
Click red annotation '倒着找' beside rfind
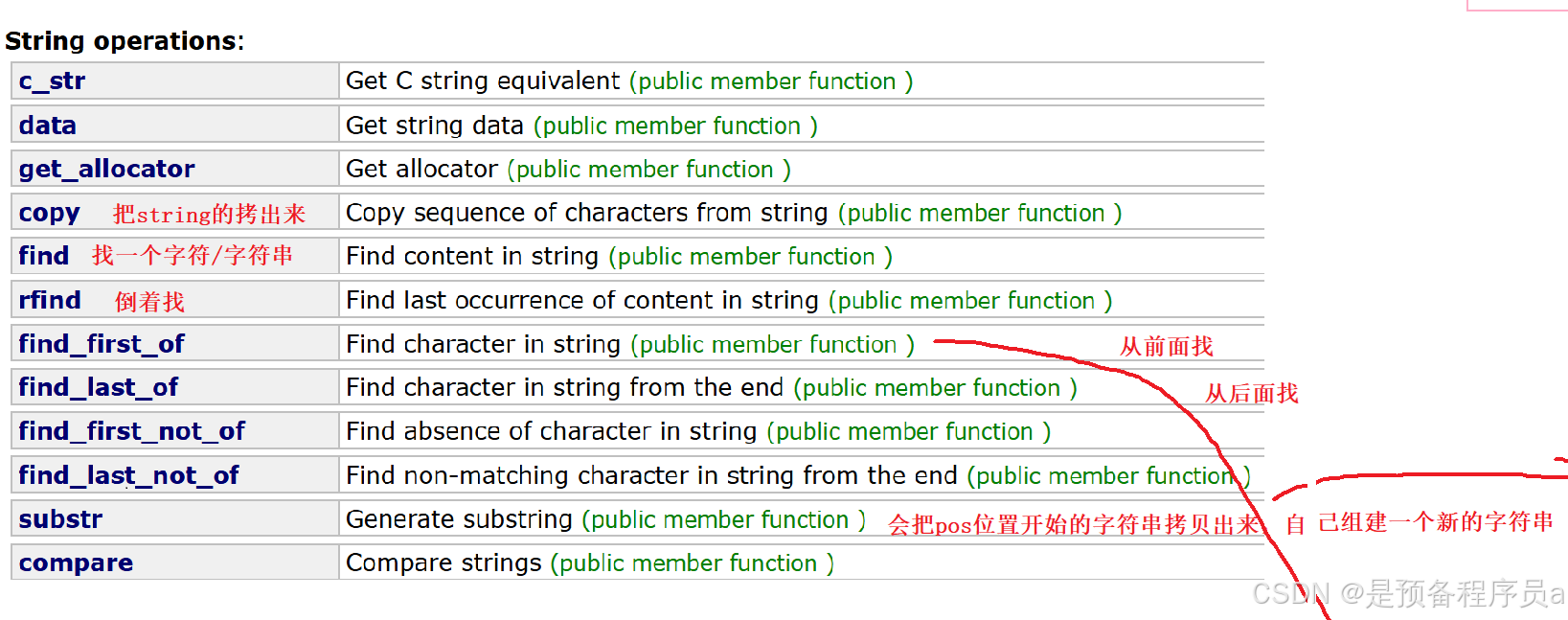[149, 302]
